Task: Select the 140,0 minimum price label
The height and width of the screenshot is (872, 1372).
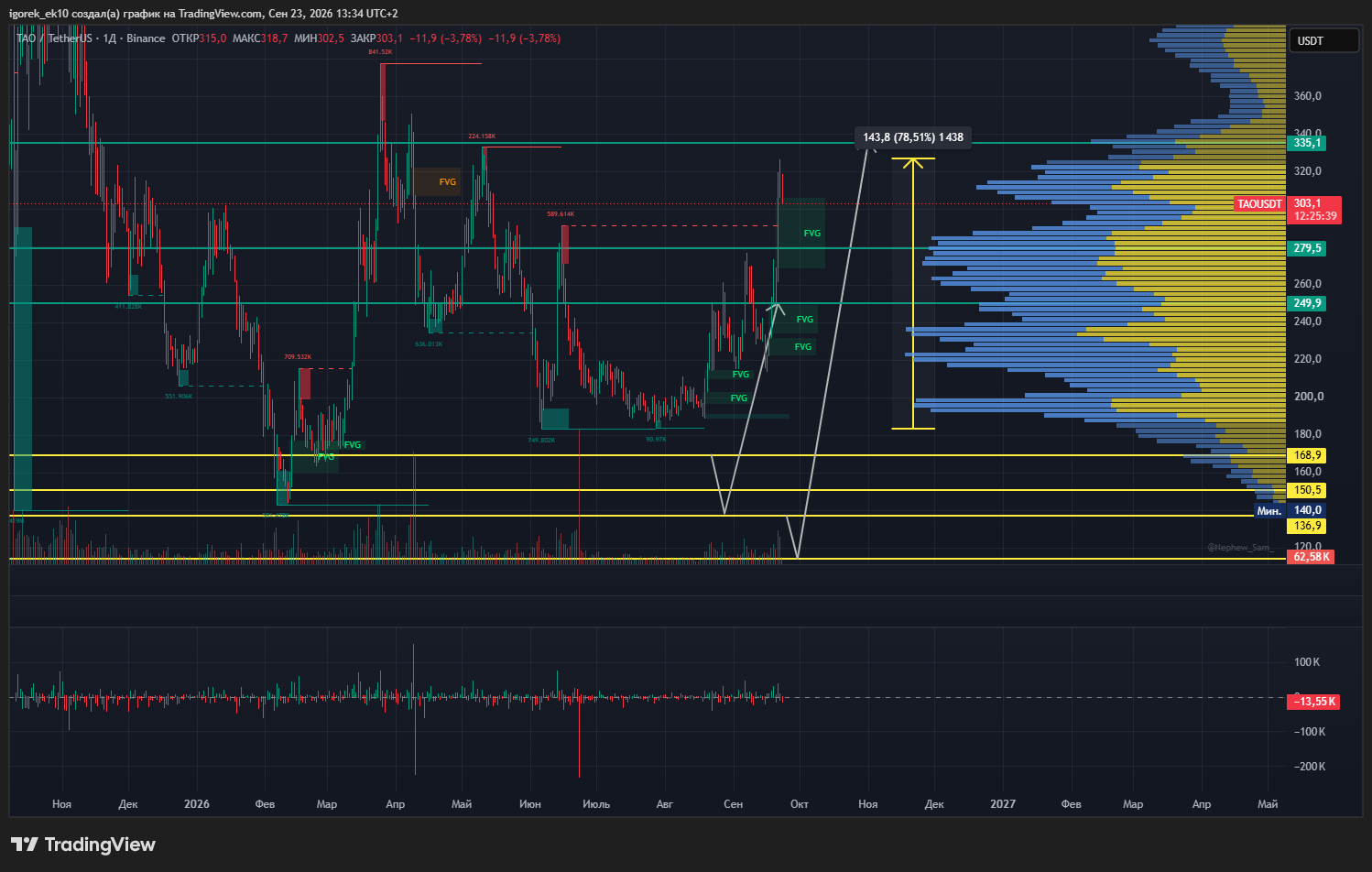Action: coord(1307,510)
